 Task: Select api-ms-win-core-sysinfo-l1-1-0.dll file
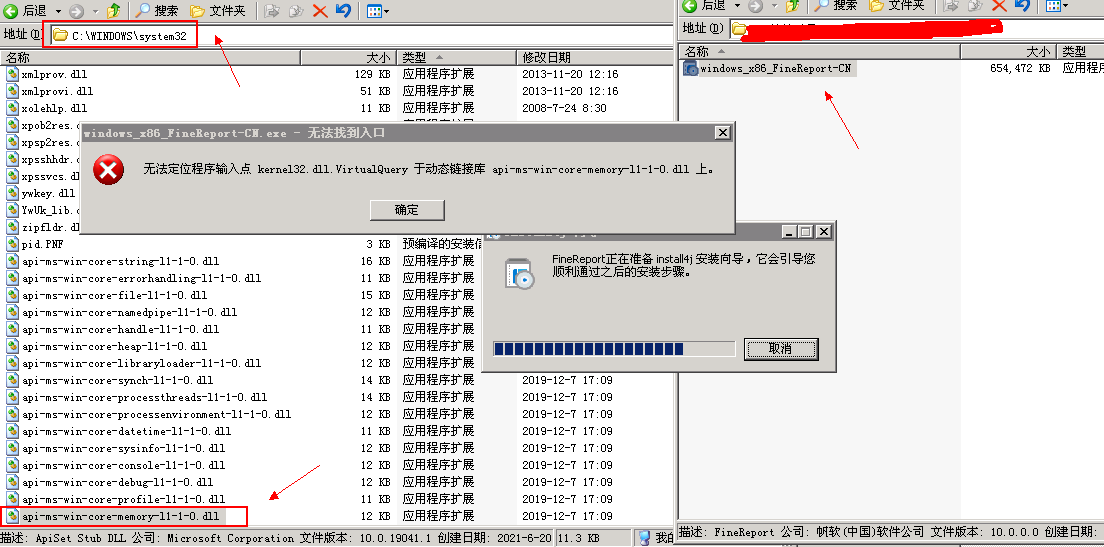pos(123,448)
